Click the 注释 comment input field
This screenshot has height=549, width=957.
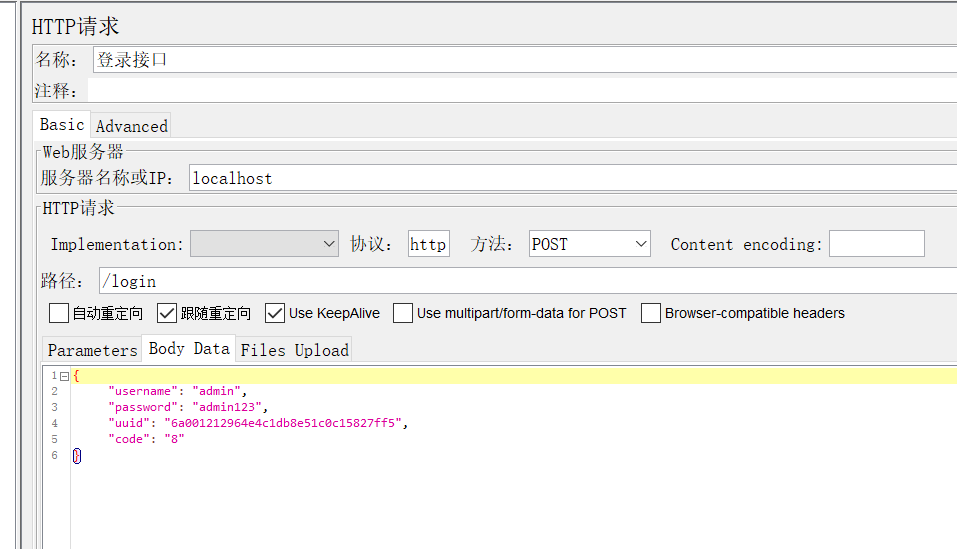click(x=522, y=90)
